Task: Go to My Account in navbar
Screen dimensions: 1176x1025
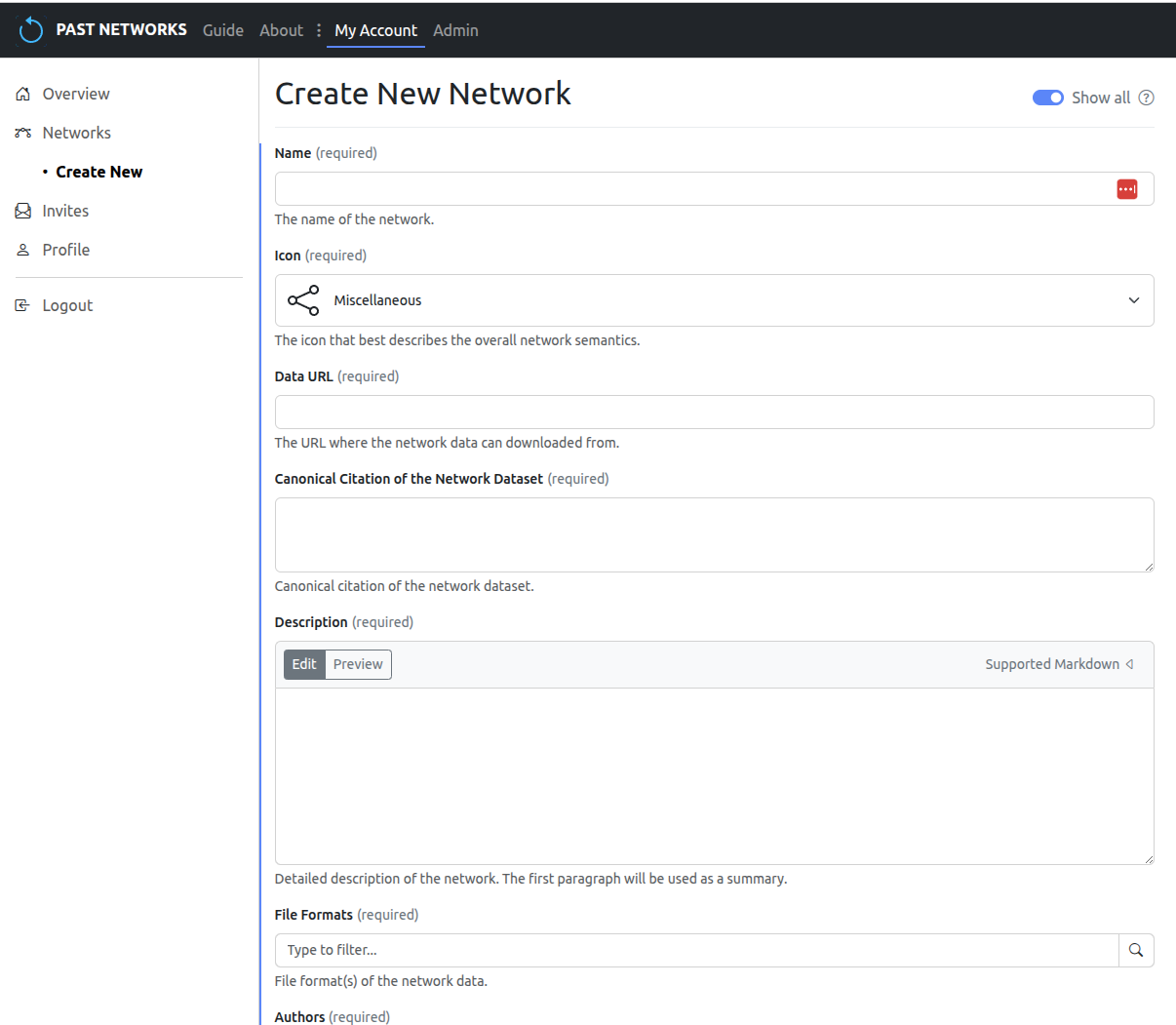Action: tap(375, 30)
